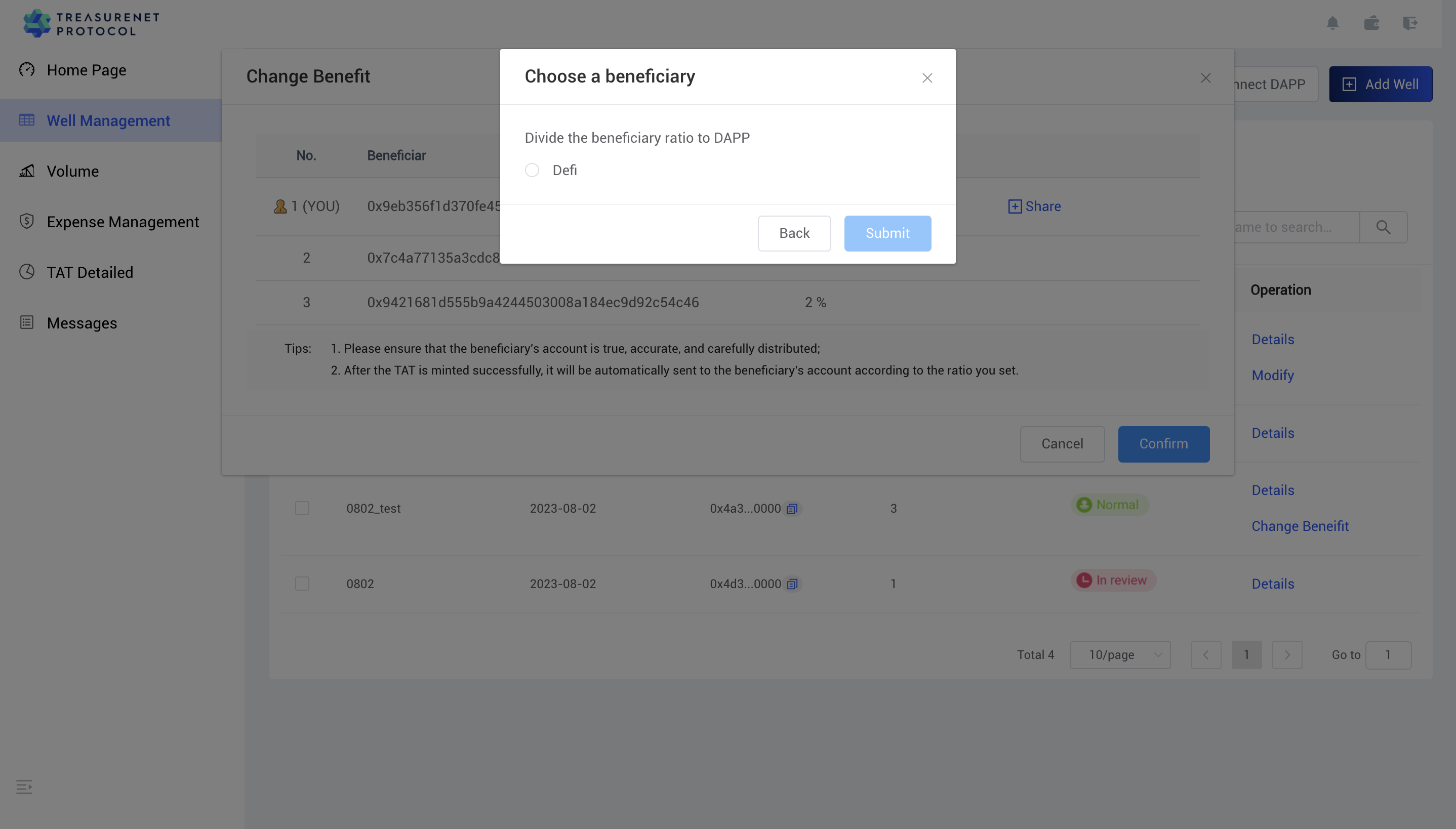Screen dimensions: 1456x829
Task: Open the wallet icon in header
Action: pos(1371,23)
